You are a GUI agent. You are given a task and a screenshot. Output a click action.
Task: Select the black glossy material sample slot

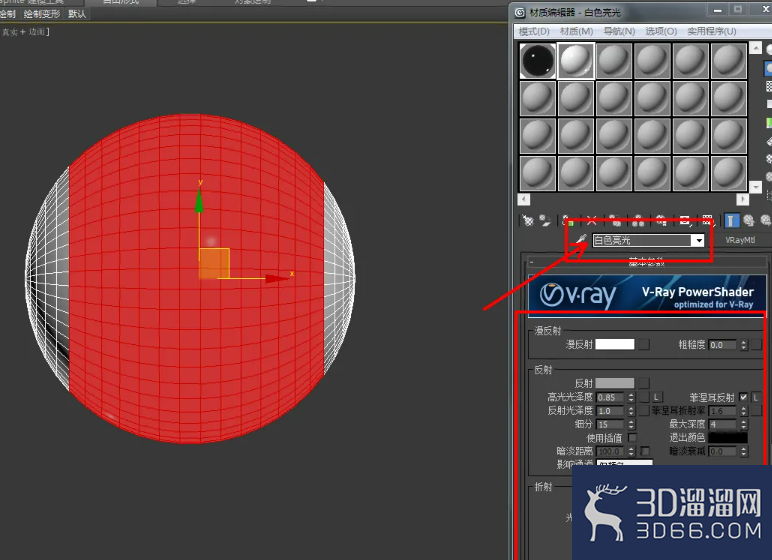click(538, 61)
